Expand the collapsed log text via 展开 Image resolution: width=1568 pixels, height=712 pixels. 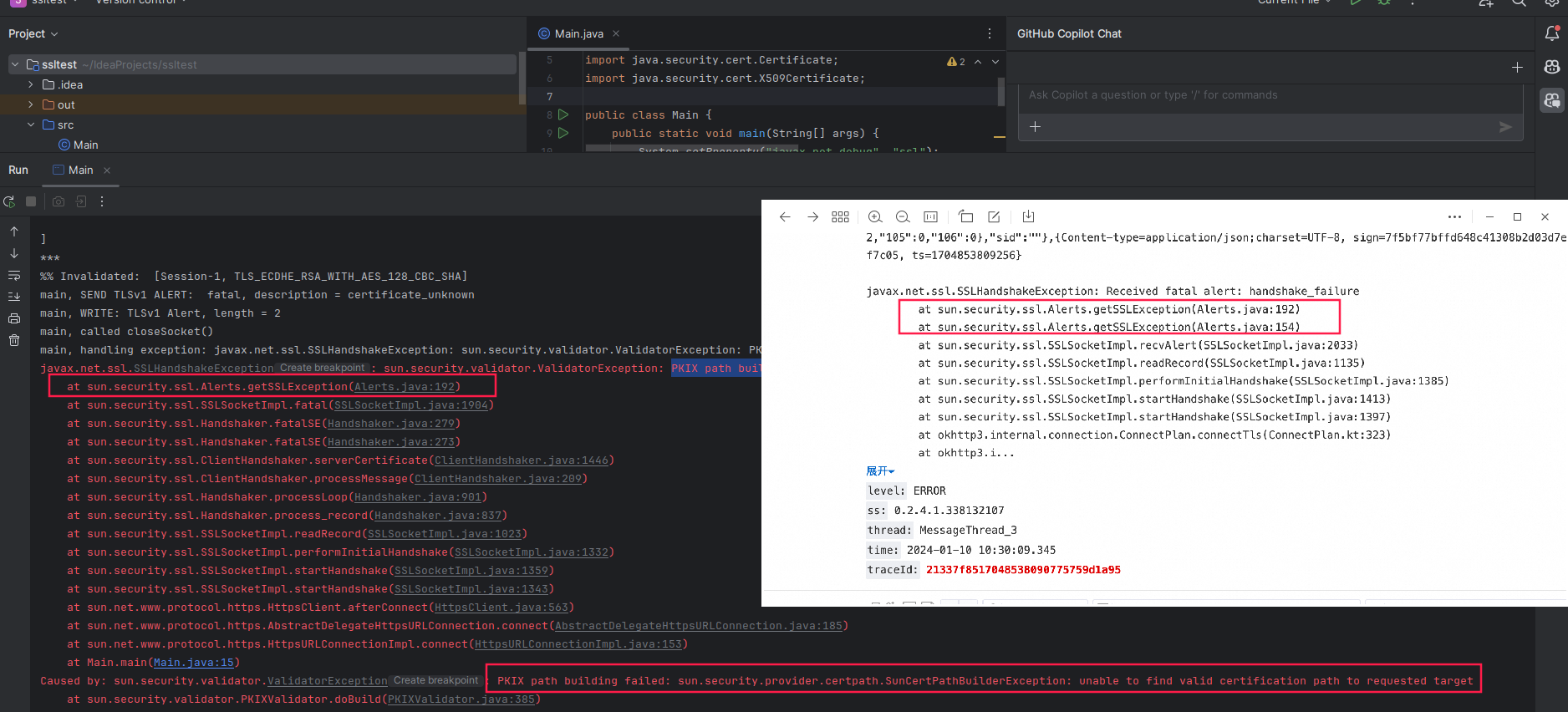click(x=879, y=471)
